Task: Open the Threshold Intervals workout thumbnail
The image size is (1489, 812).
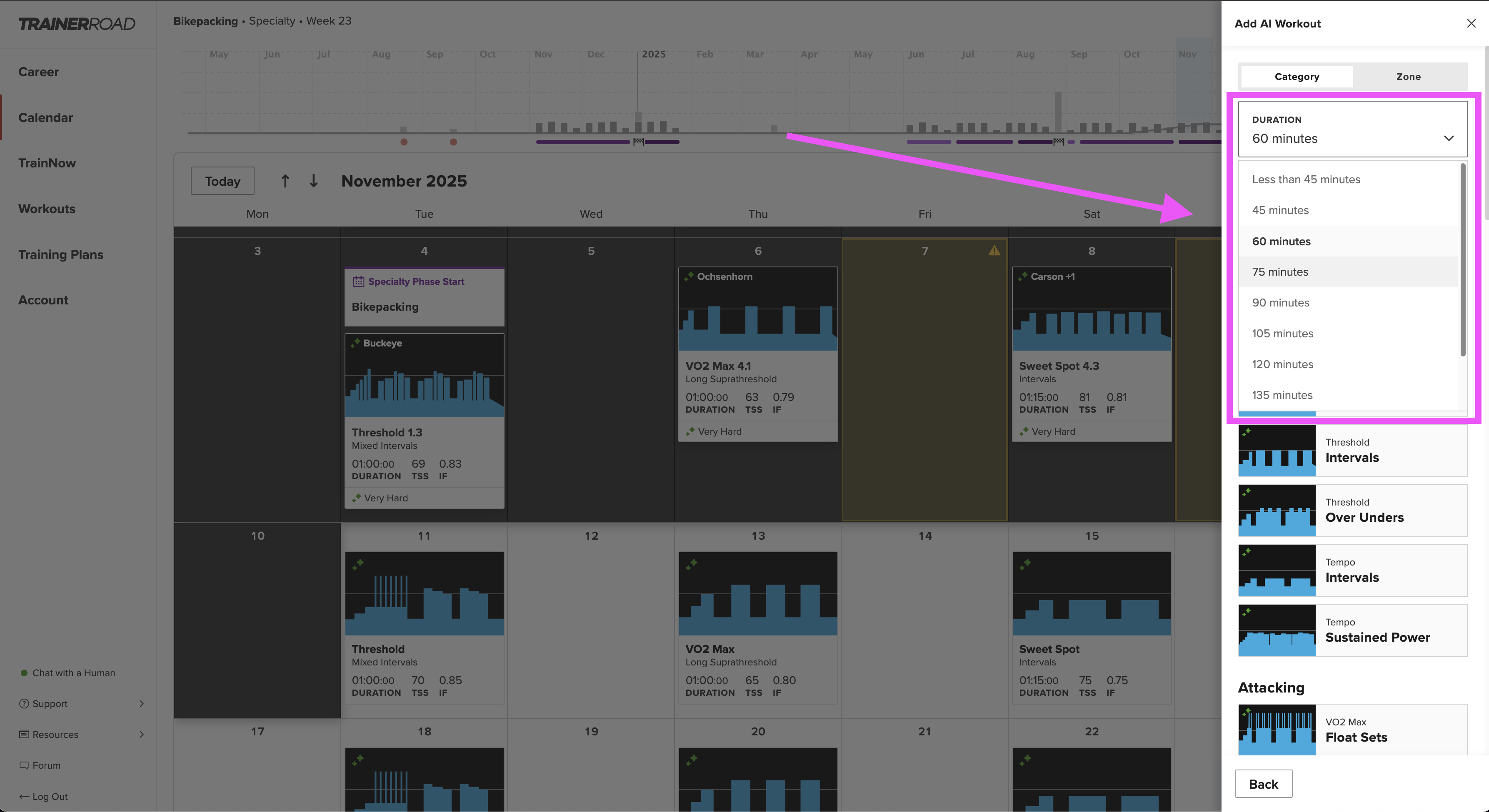Action: 1277,450
